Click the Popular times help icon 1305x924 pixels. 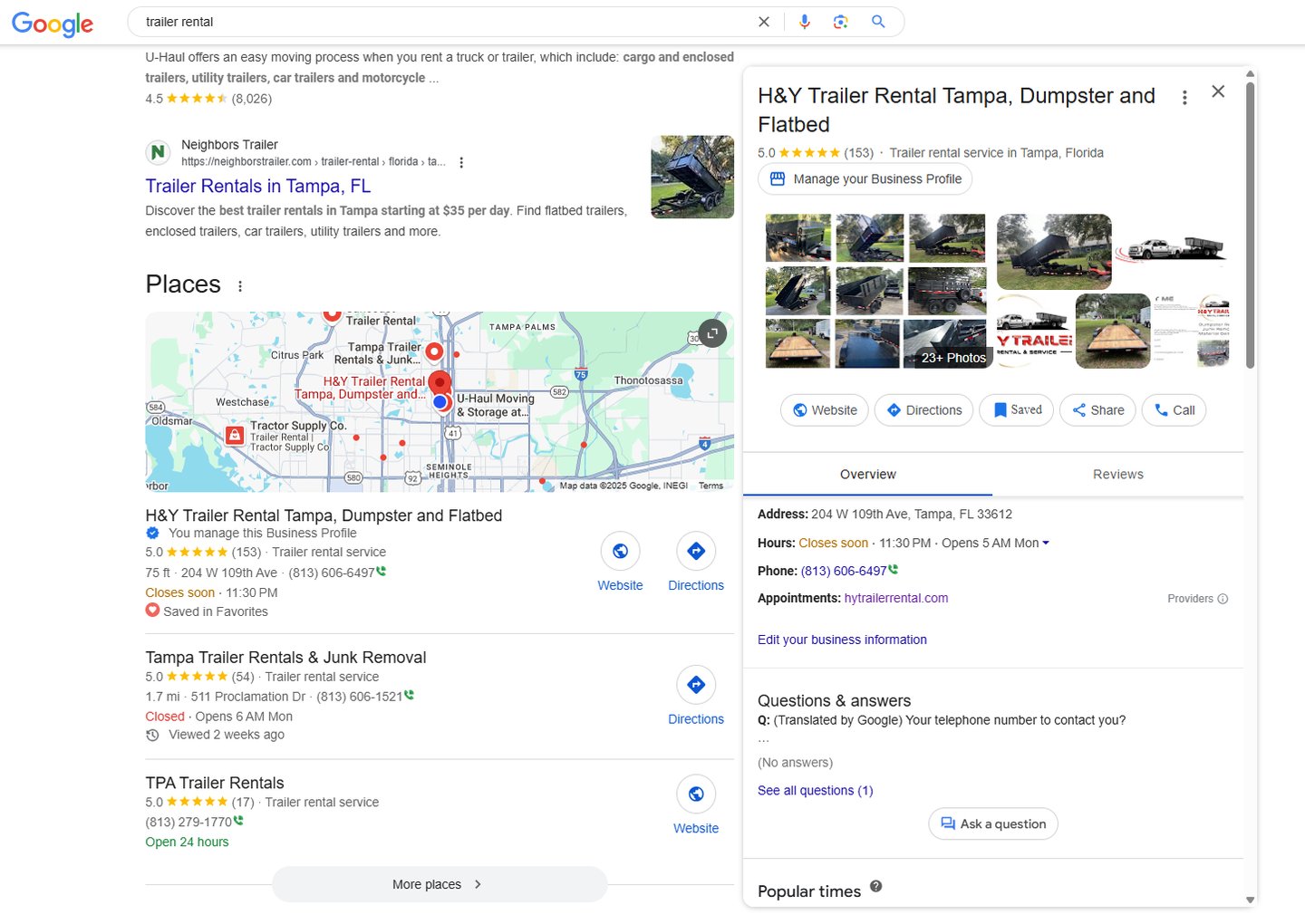click(875, 887)
